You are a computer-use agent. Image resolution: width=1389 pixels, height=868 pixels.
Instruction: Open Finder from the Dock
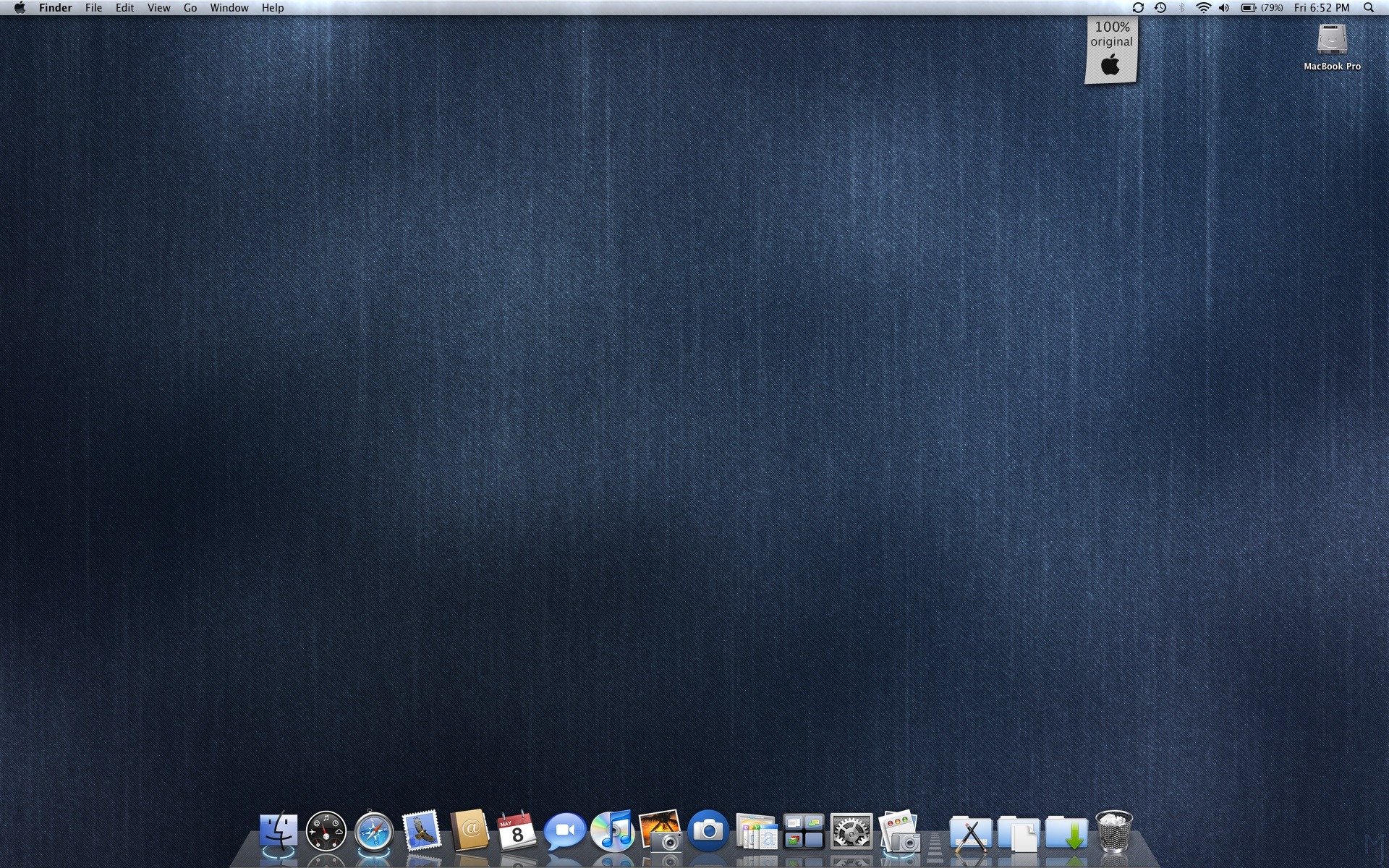tap(279, 832)
